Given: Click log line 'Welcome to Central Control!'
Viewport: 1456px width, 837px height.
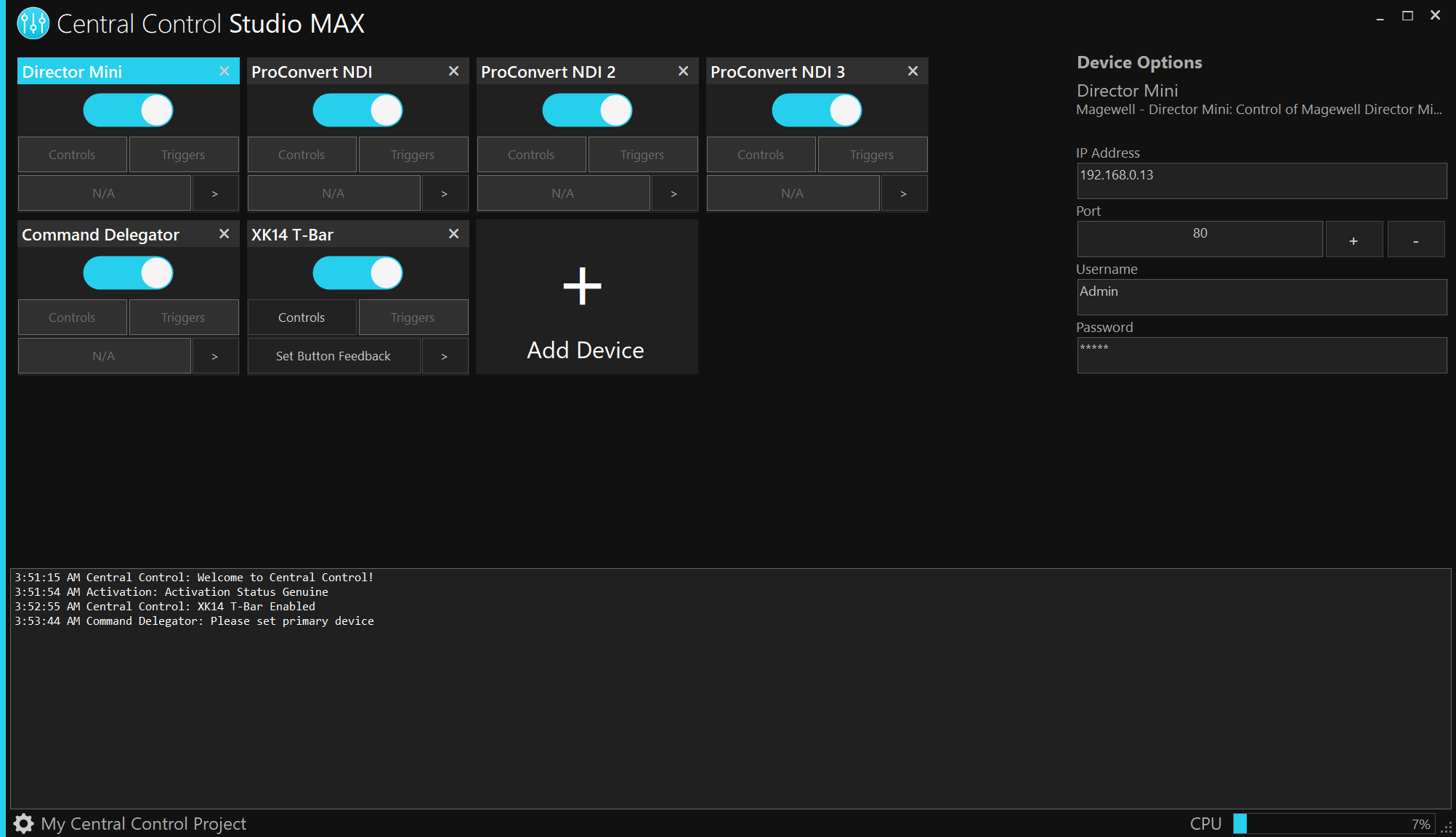Looking at the screenshot, I should [194, 577].
